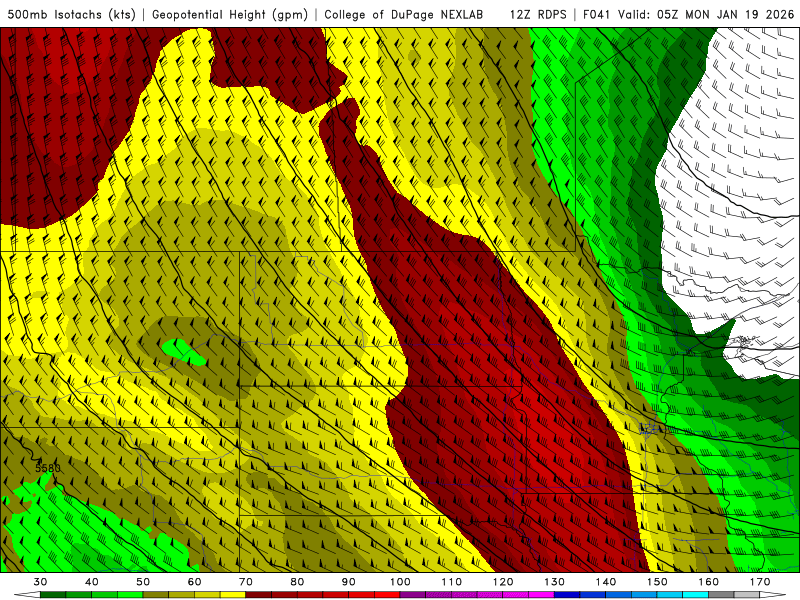Click the '170' legend scale value

(x=760, y=582)
